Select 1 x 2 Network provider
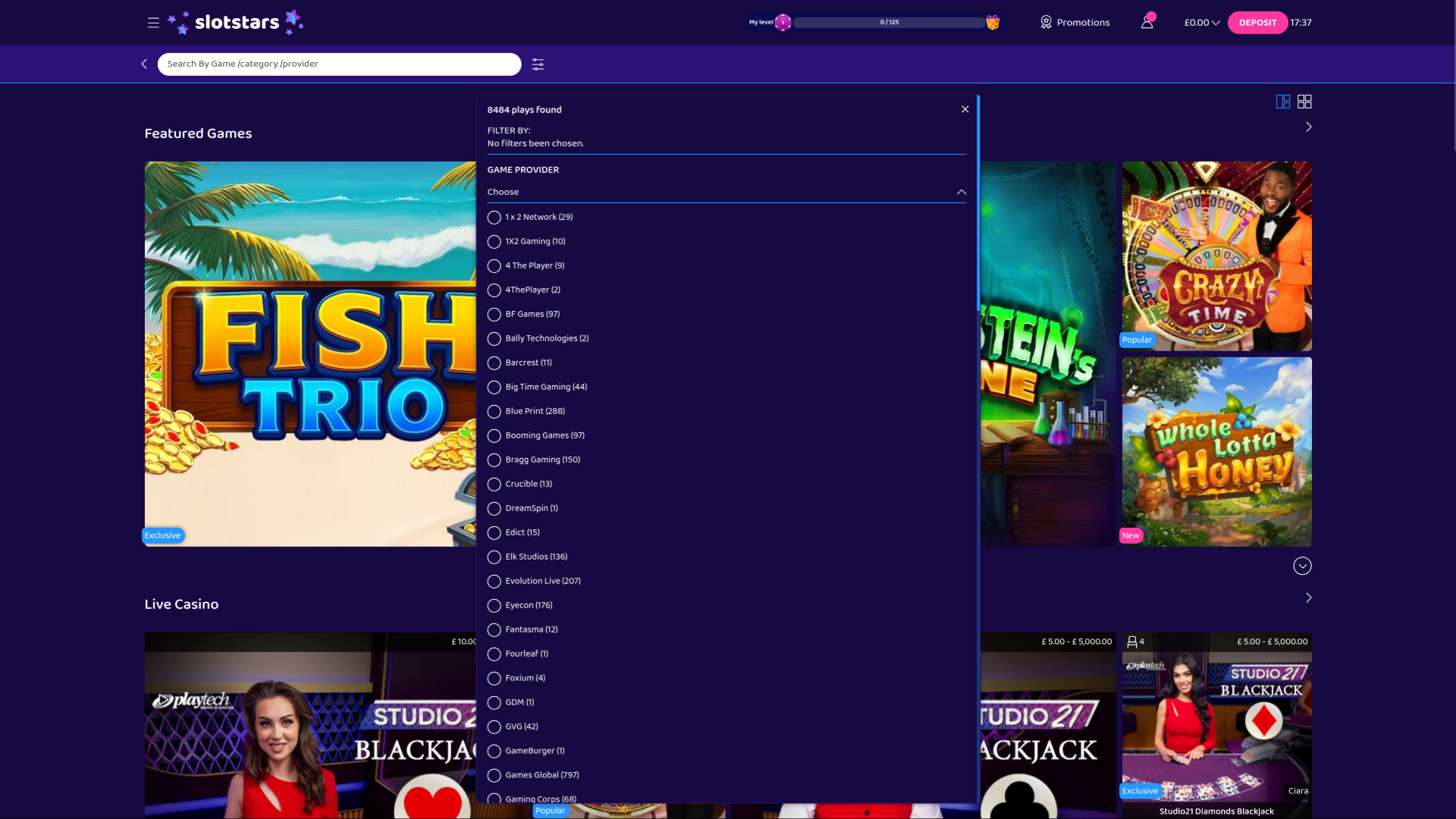This screenshot has height=819, width=1456. coord(530,218)
